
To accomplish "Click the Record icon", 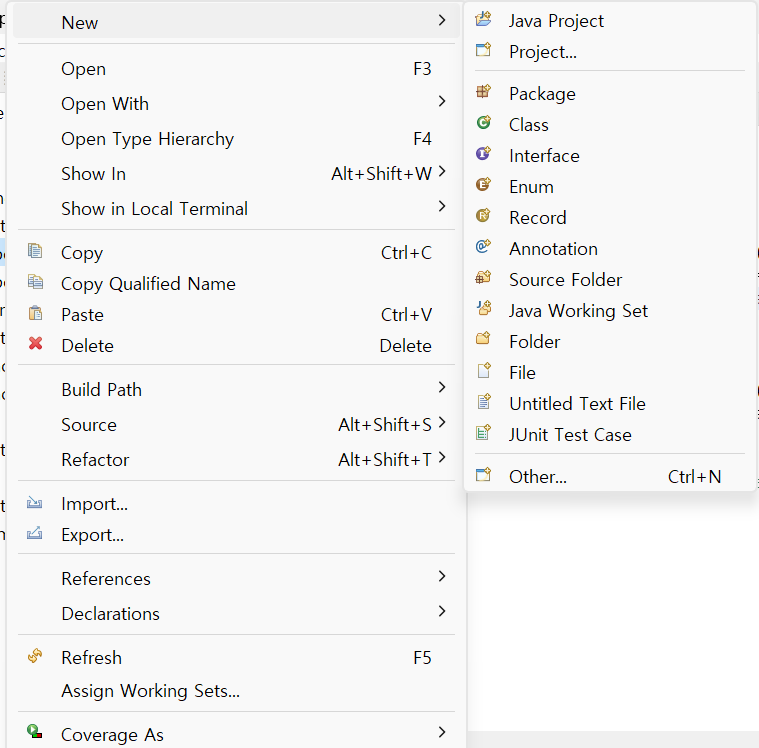I will pos(483,215).
